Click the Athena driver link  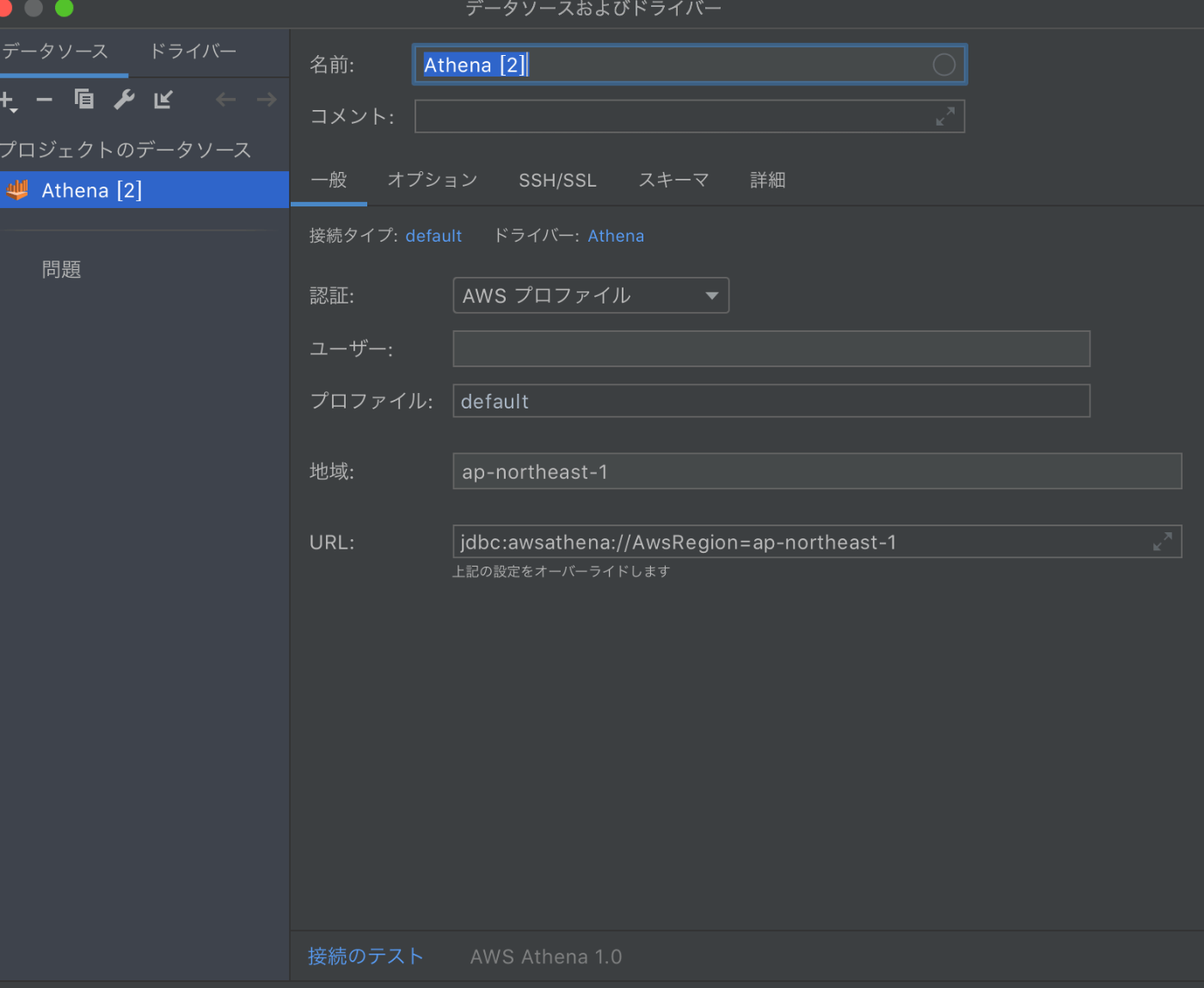coord(616,236)
